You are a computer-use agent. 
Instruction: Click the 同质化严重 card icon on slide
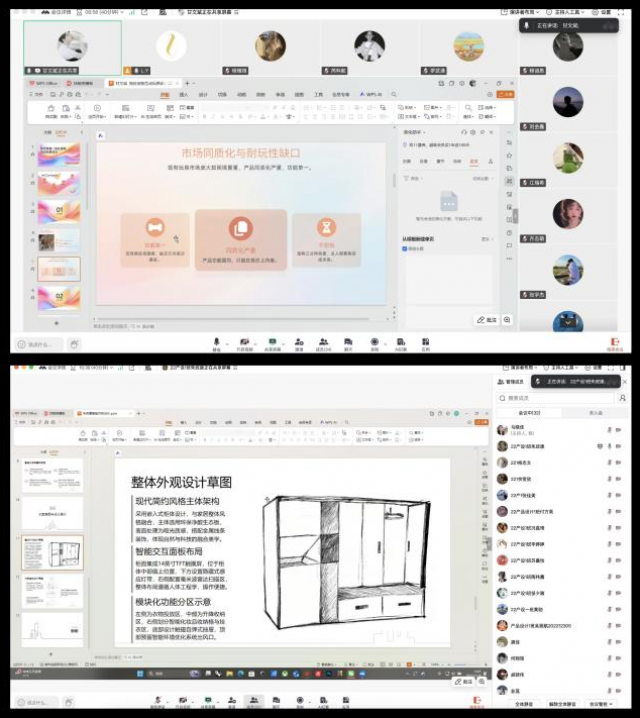[x=240, y=227]
